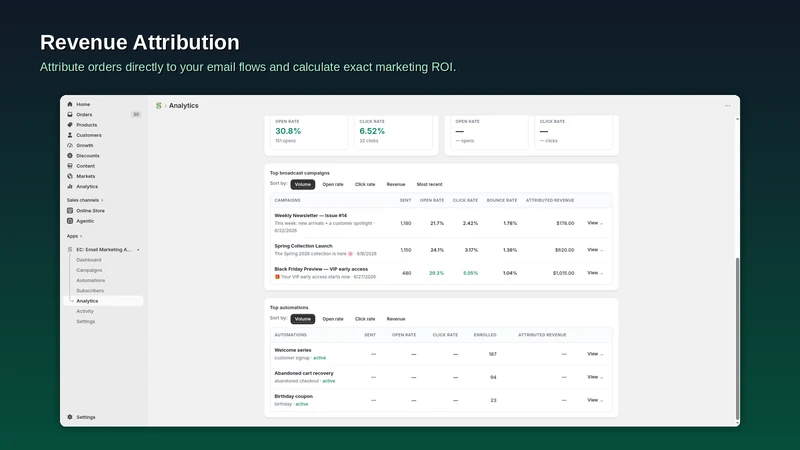Click the Attributed Revenue column header in campaigns
Viewport: 800px width, 450px height.
click(550, 201)
